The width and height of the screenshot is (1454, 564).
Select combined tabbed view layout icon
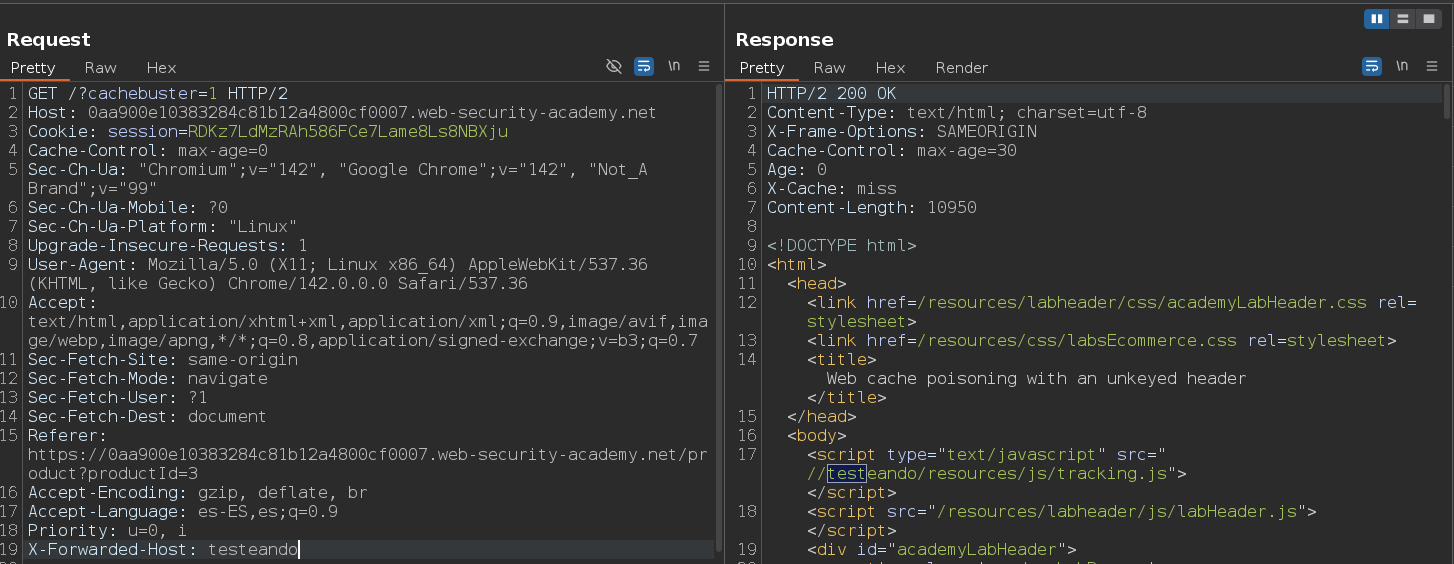pos(1431,19)
